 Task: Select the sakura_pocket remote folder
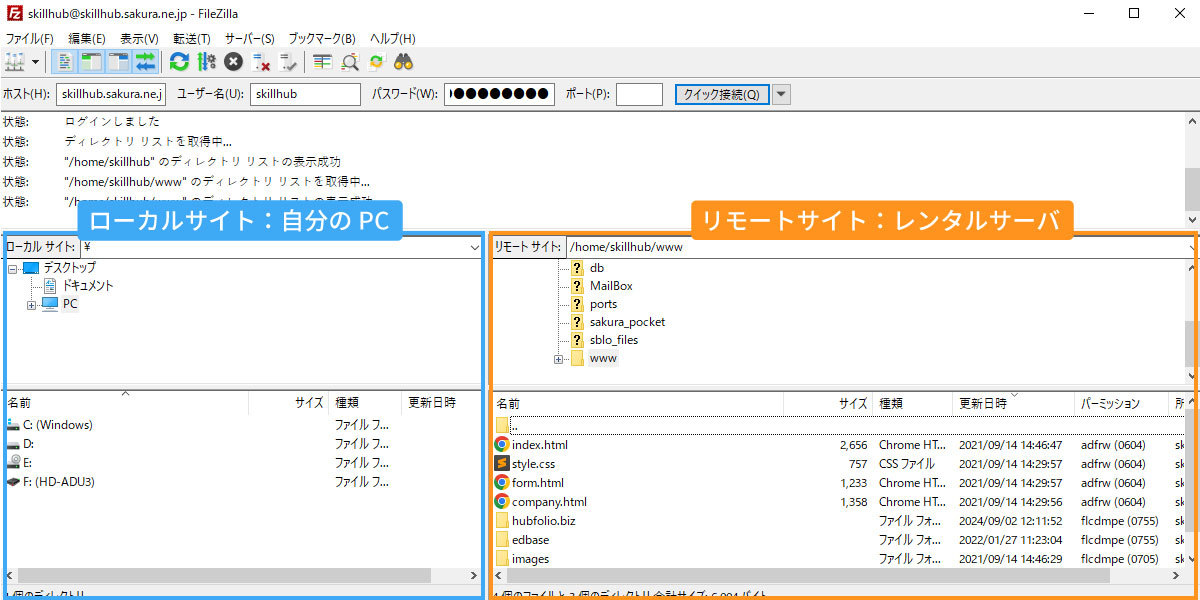pyautogui.click(x=627, y=322)
